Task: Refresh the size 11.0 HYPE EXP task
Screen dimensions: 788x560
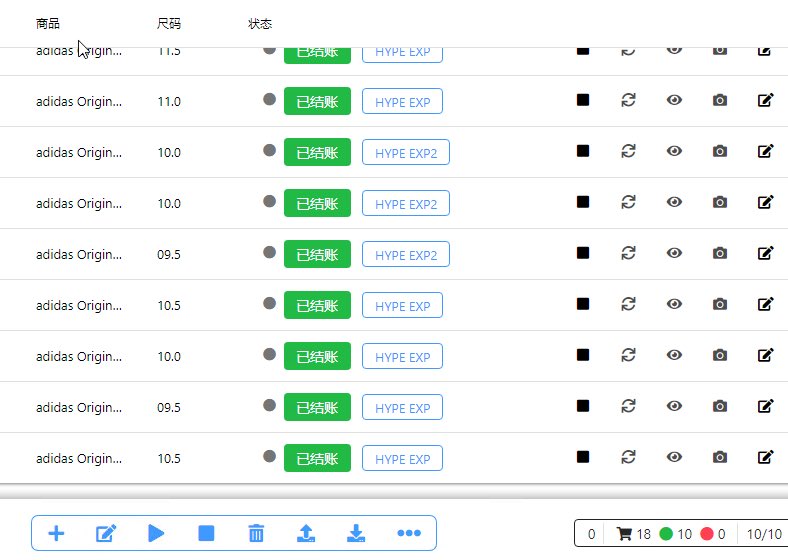Action: tap(628, 101)
